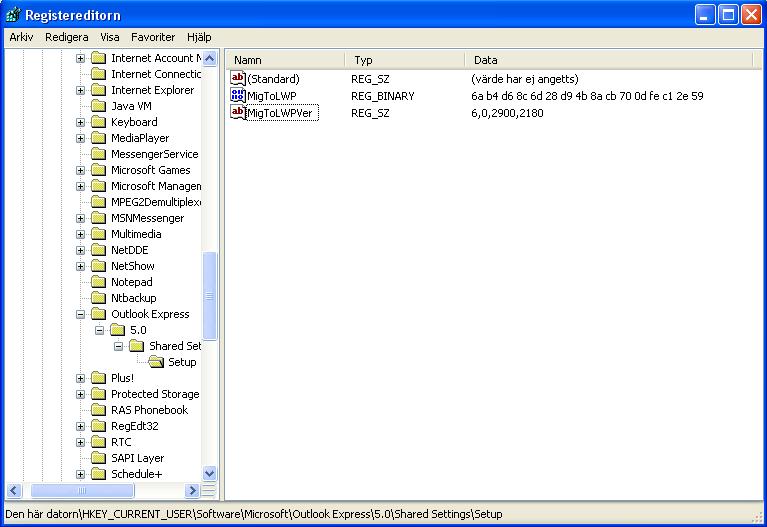Click the MediaPlayer folder icon

point(98,138)
